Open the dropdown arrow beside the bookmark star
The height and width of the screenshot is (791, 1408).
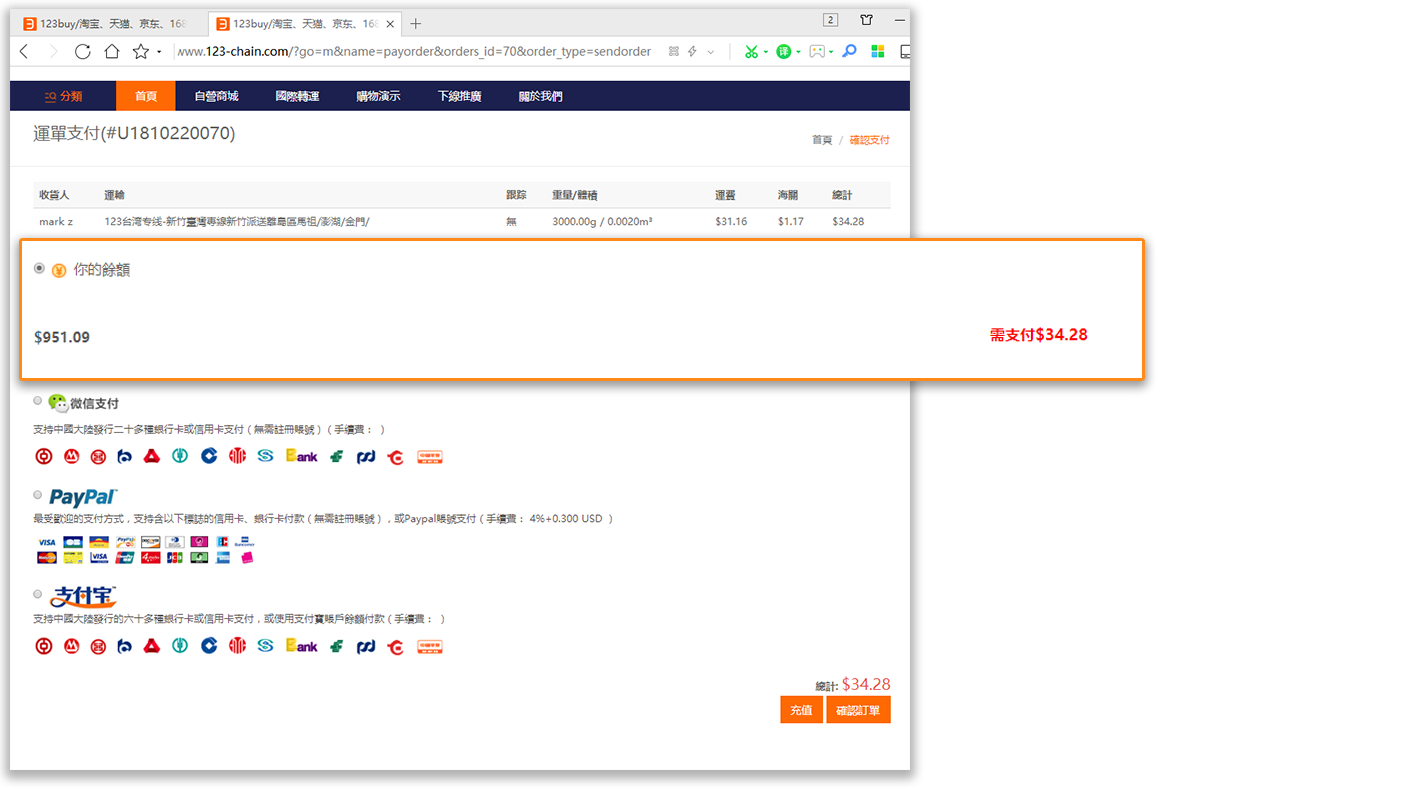pyautogui.click(x=159, y=52)
